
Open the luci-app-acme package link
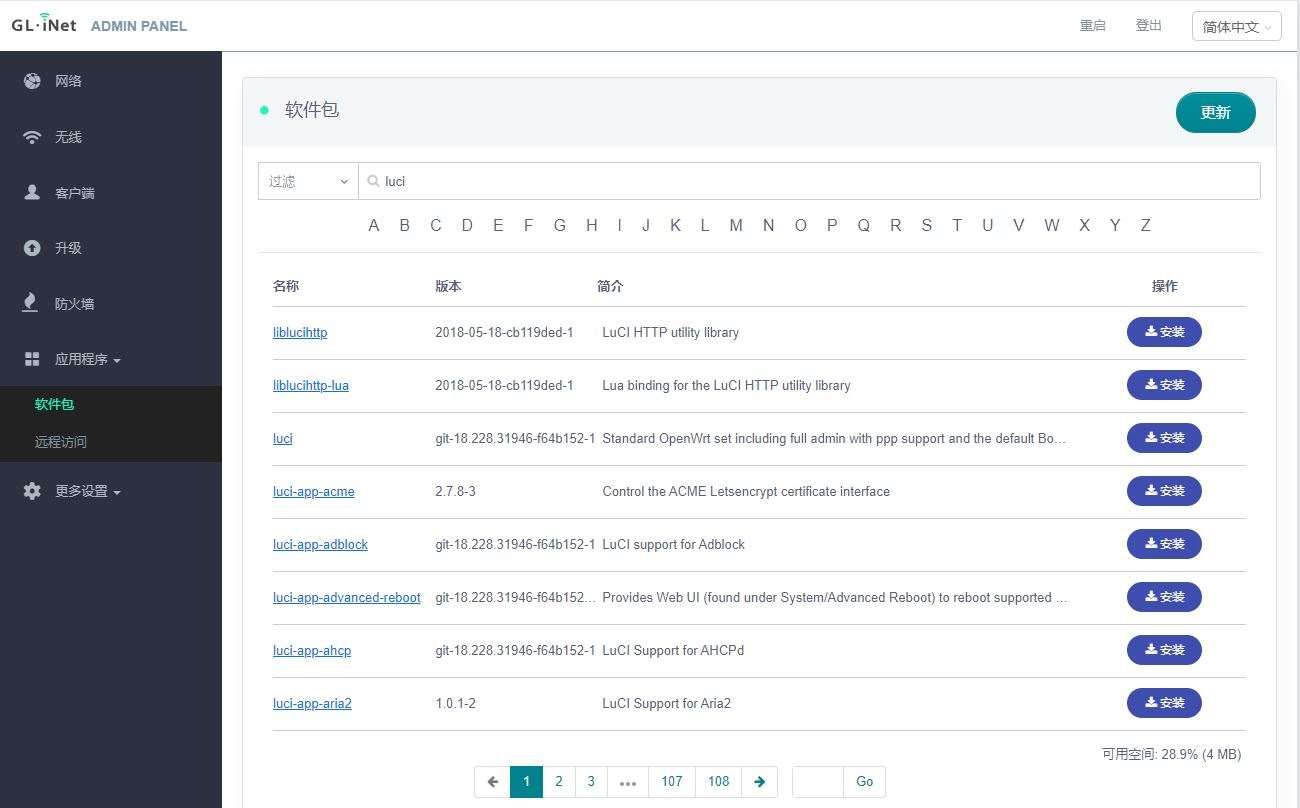(x=314, y=491)
